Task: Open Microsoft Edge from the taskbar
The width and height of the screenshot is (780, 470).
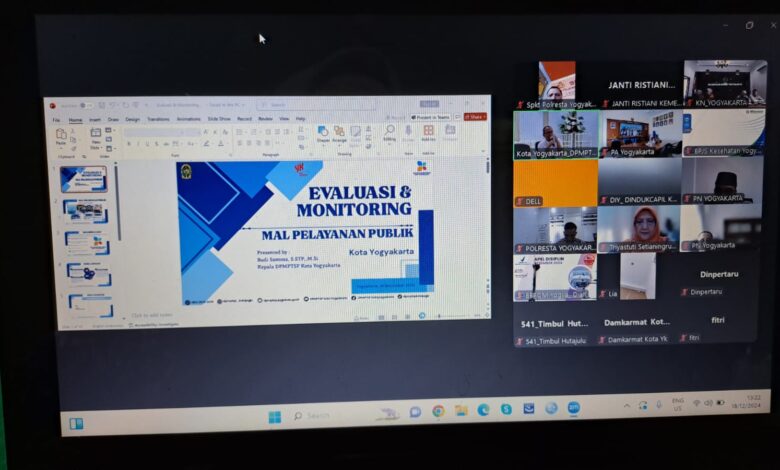Action: pos(484,409)
